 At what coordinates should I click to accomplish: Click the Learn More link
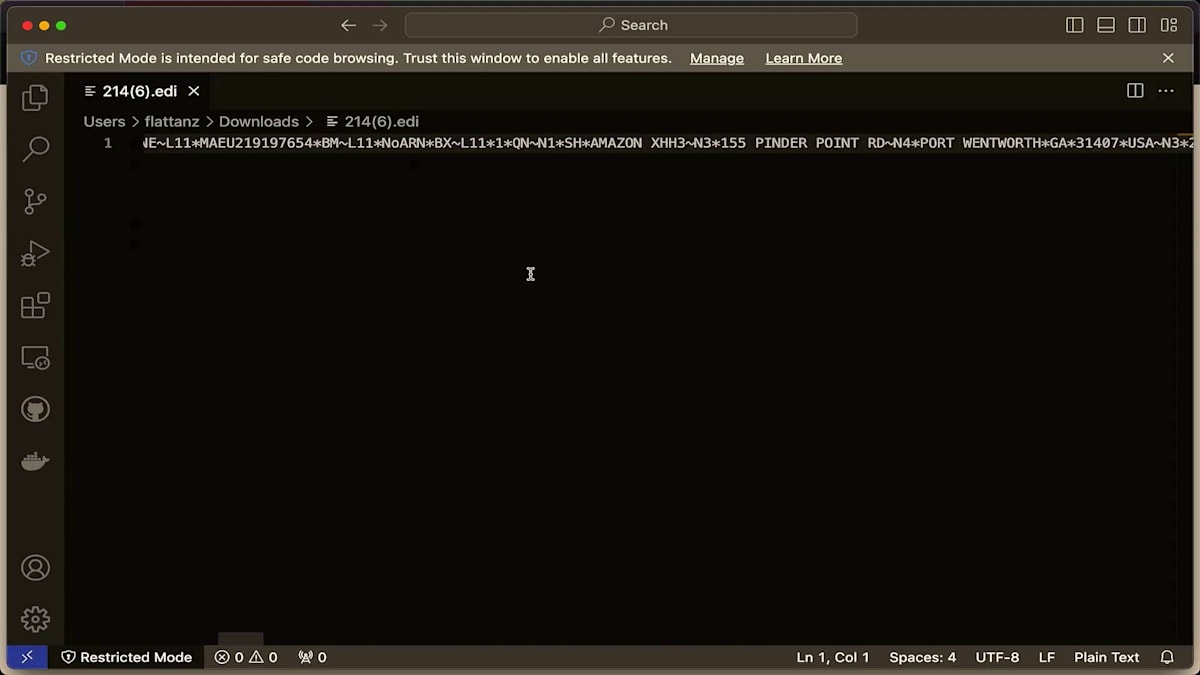pos(804,58)
